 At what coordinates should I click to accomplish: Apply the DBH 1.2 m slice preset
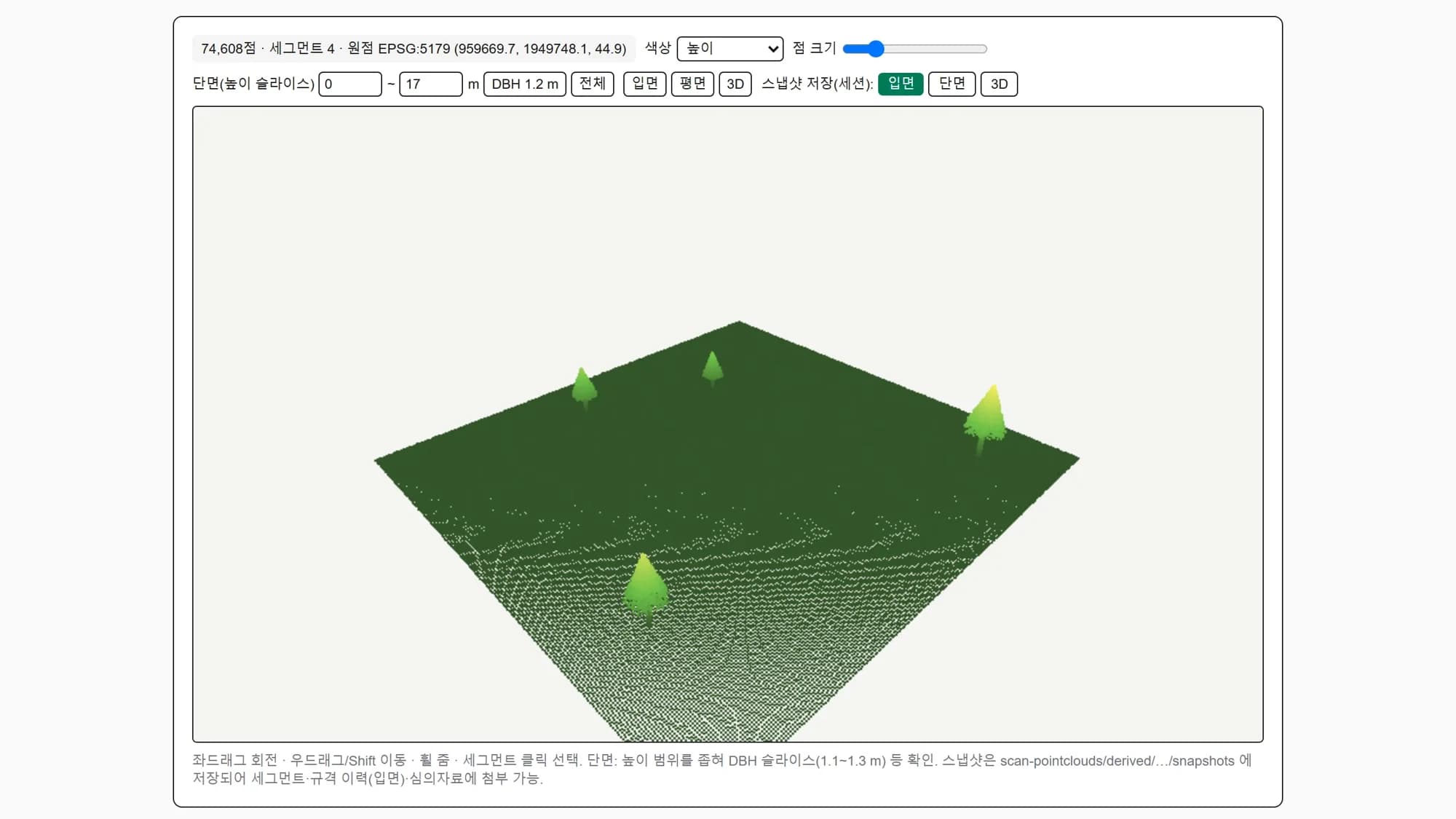tap(525, 84)
